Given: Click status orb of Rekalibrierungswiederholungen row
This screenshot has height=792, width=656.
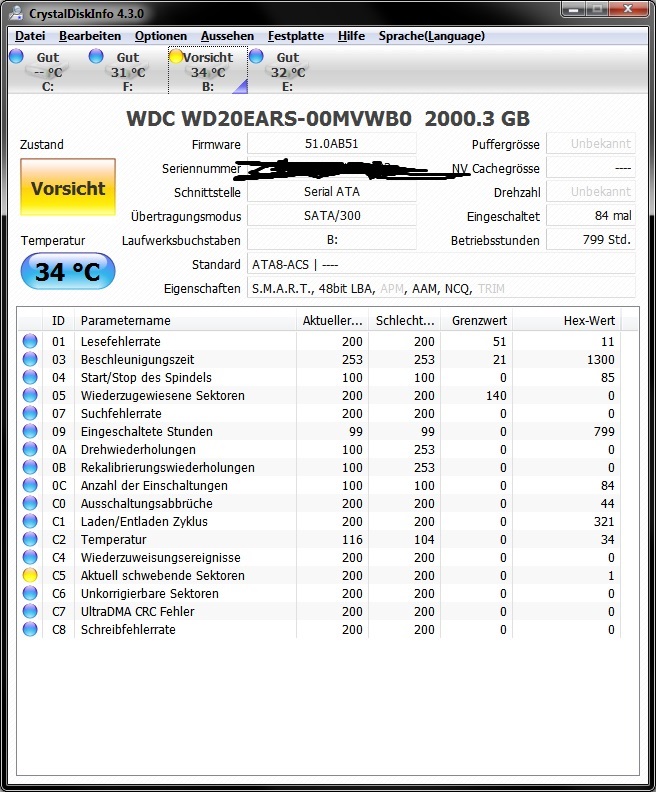Looking at the screenshot, I should (x=30, y=467).
